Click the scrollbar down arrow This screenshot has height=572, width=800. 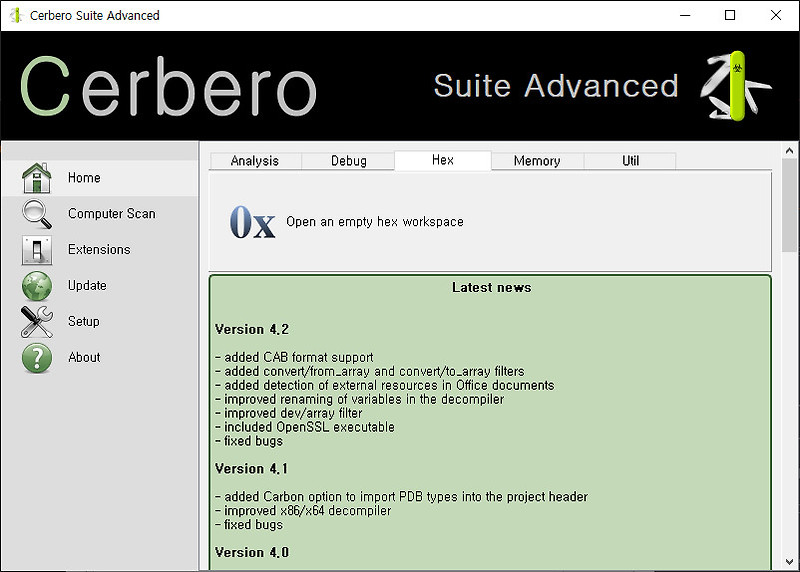coord(789,562)
